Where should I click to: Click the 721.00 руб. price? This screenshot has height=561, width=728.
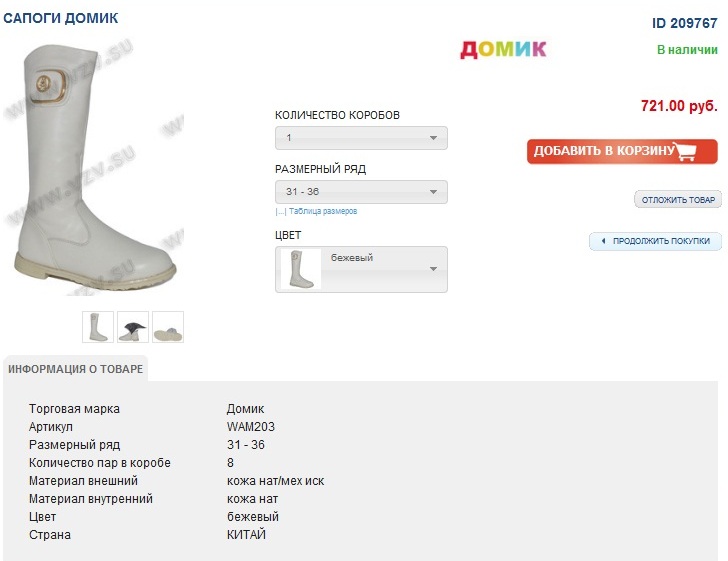pyautogui.click(x=679, y=106)
